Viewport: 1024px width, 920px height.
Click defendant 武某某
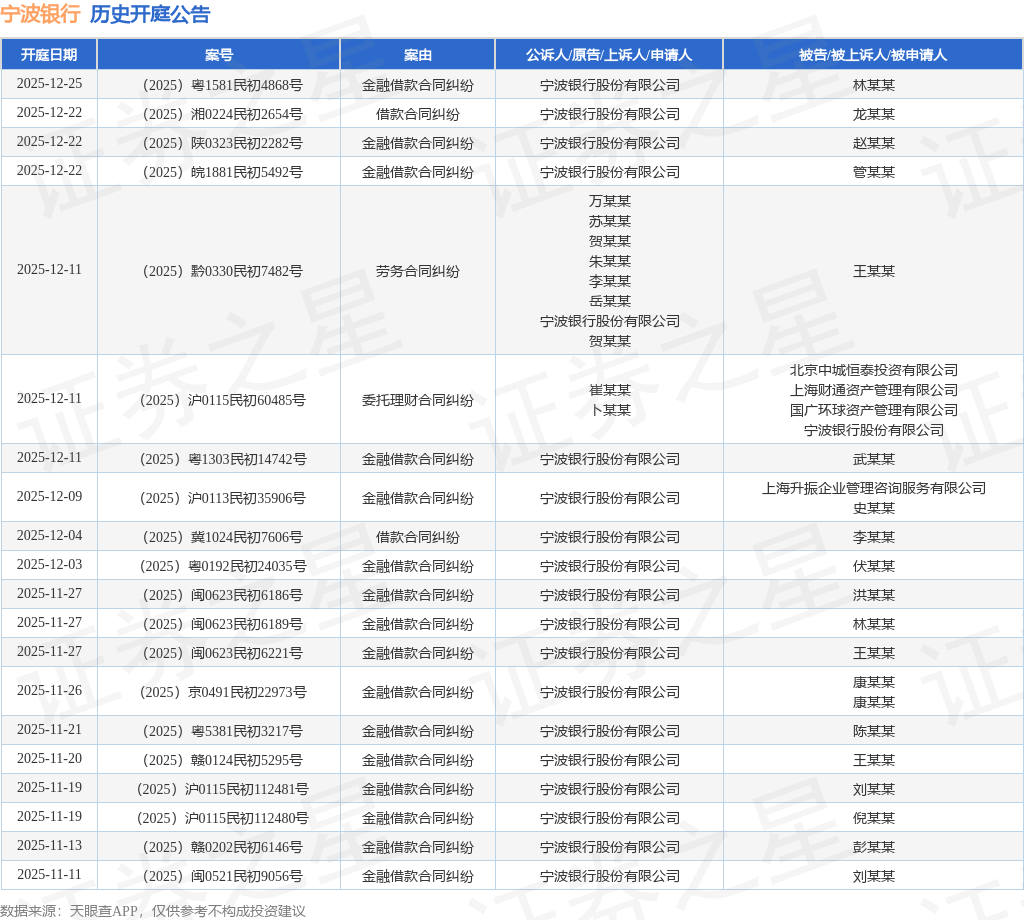click(874, 460)
